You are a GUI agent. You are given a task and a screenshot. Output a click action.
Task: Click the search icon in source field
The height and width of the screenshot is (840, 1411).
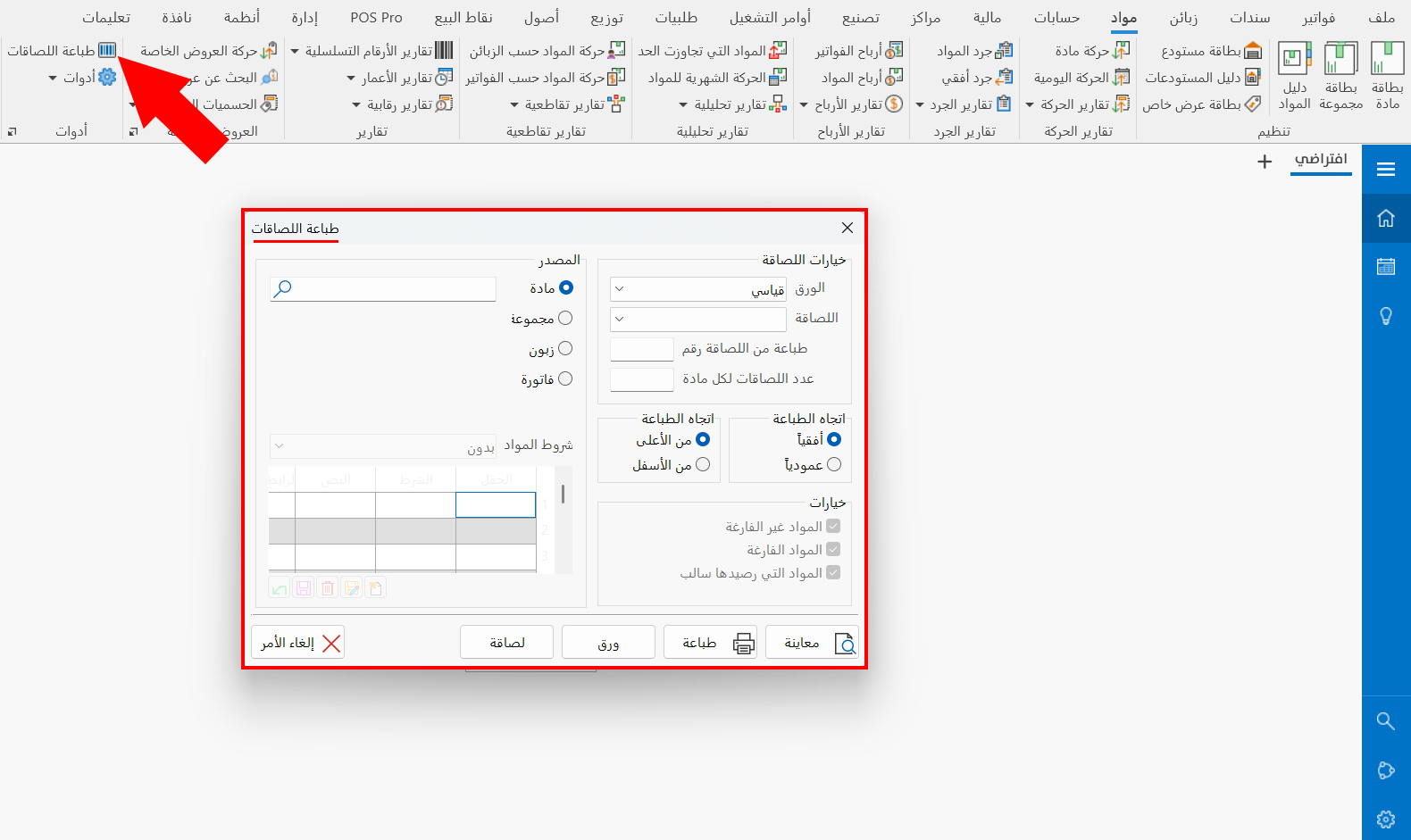pyautogui.click(x=282, y=288)
